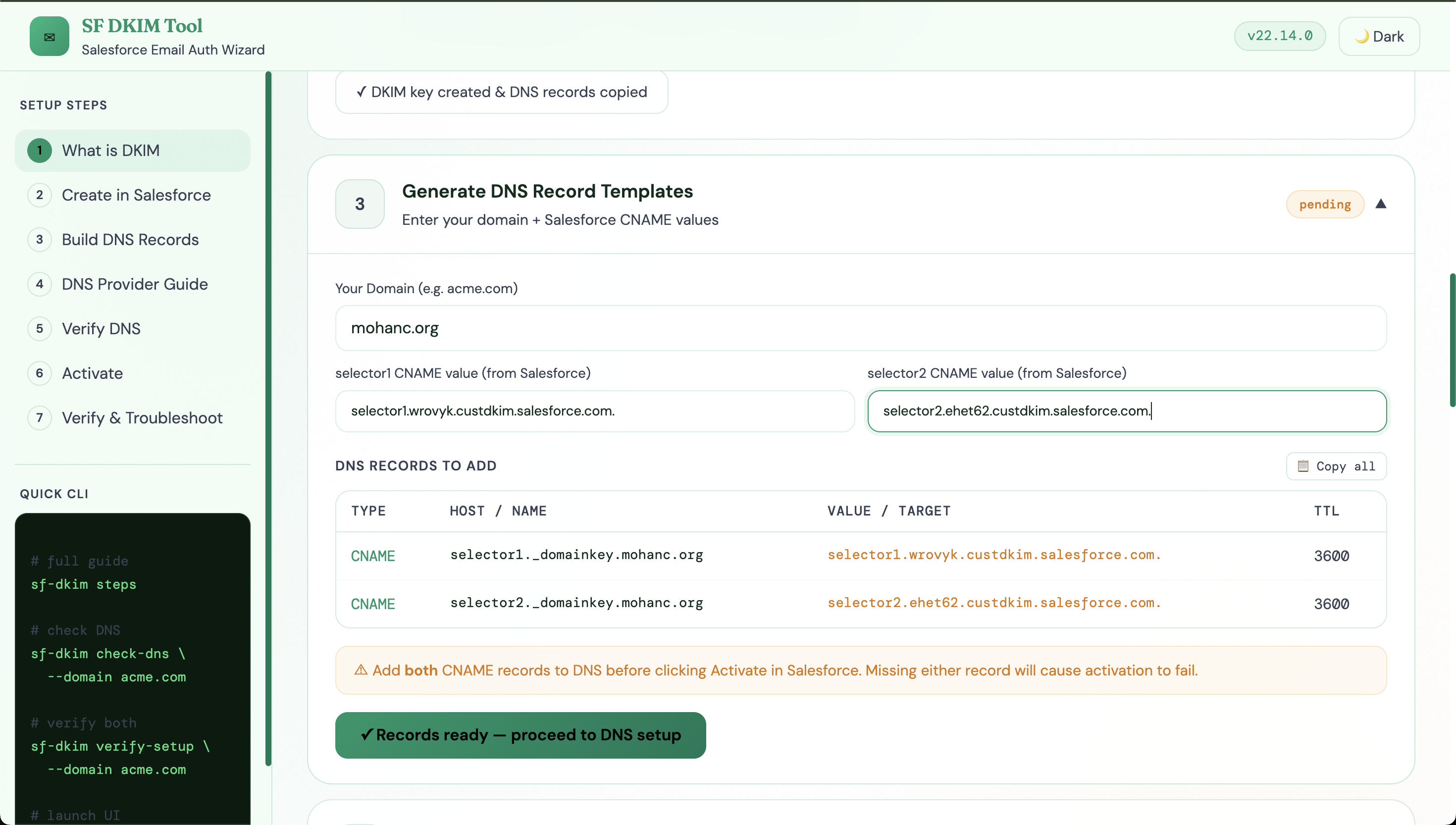This screenshot has height=825, width=1456.
Task: Go to the Verify DNS step
Action: point(101,329)
